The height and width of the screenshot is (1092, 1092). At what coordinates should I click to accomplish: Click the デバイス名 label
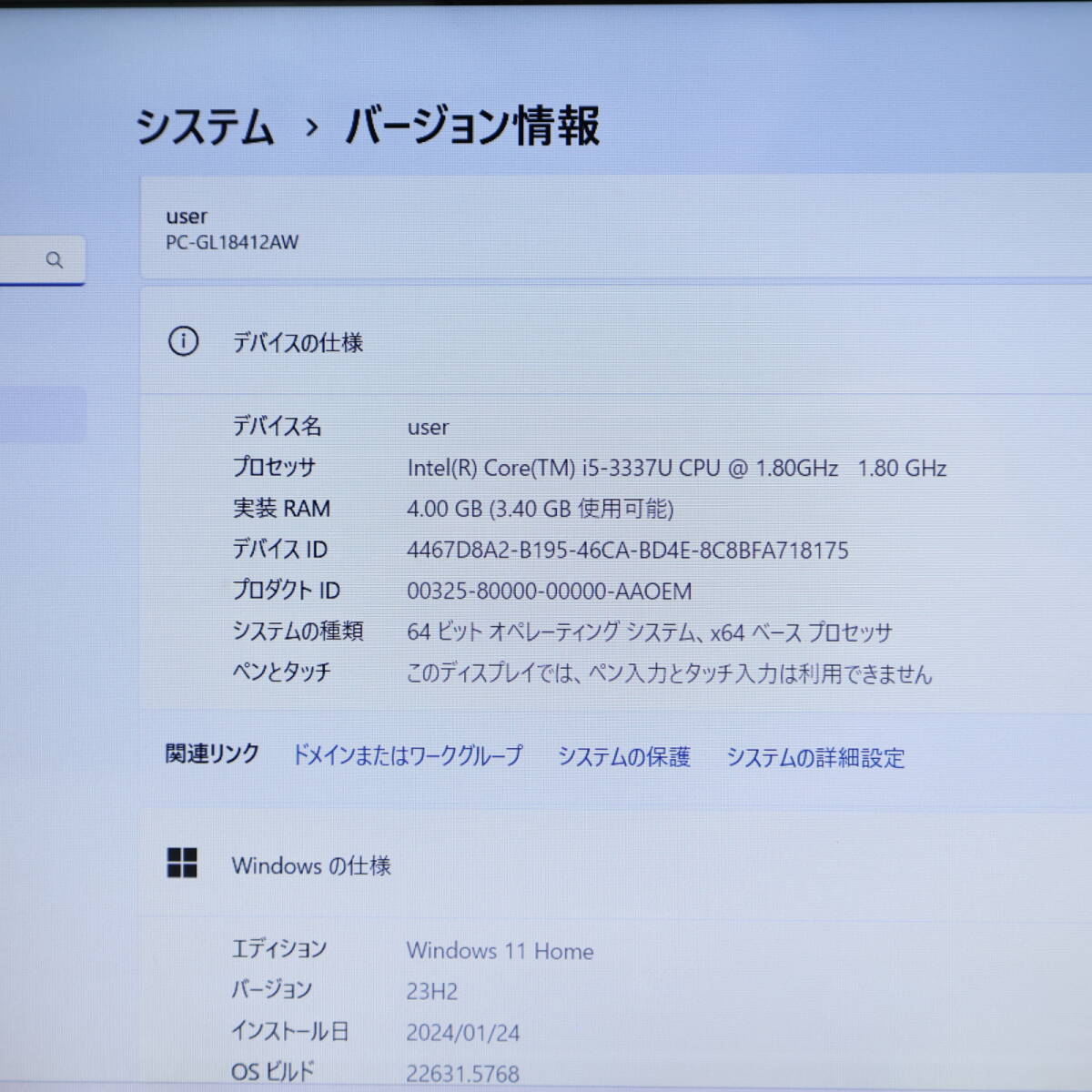277,426
